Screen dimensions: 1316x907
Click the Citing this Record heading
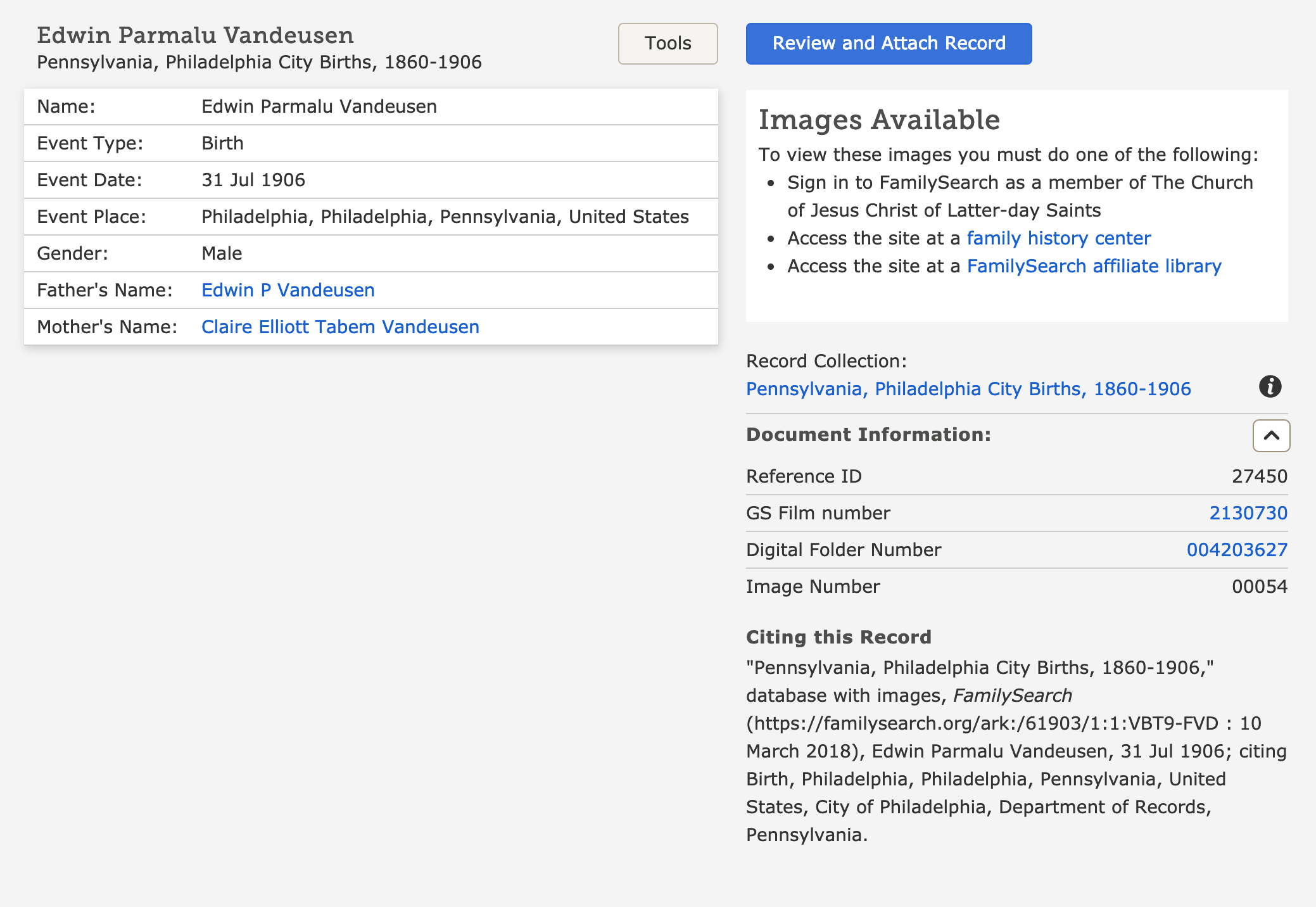838,637
